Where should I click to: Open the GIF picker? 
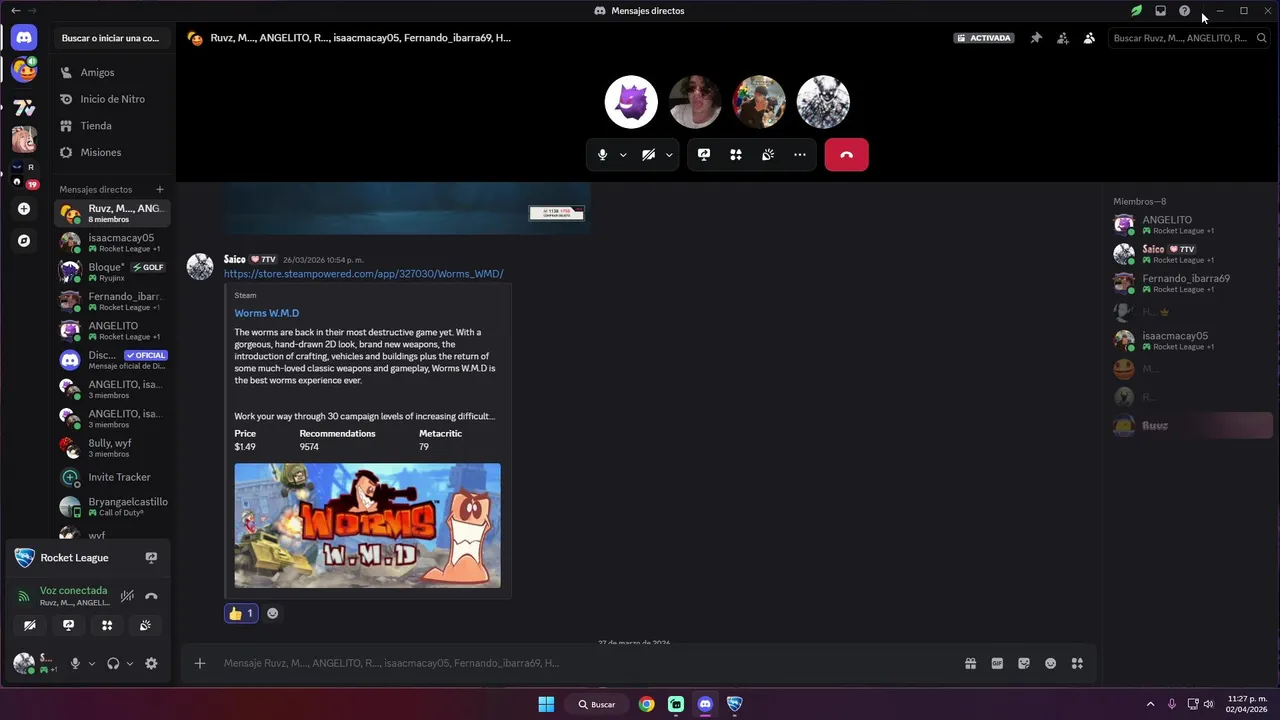[x=997, y=663]
